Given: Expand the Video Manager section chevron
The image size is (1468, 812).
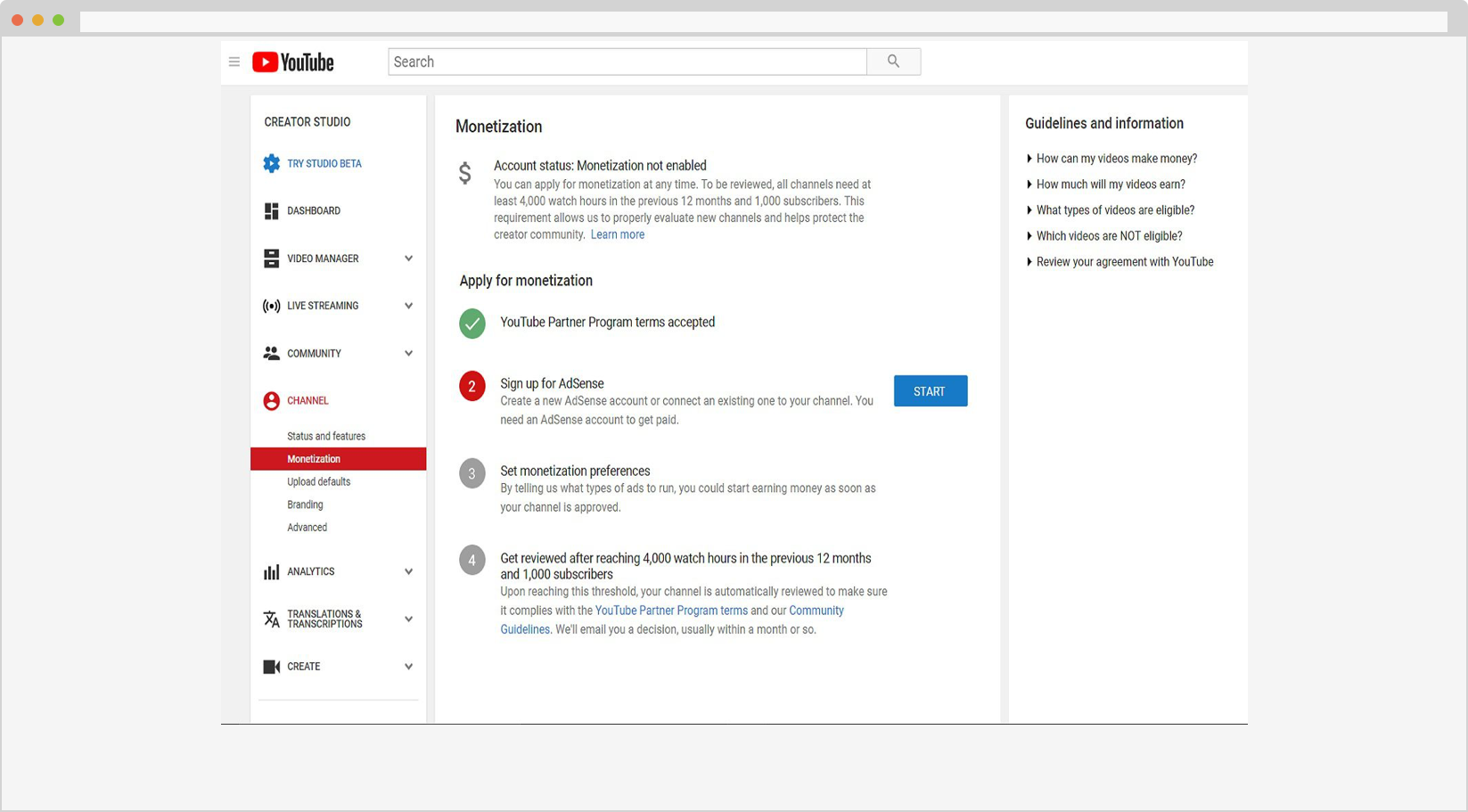Looking at the screenshot, I should pyautogui.click(x=408, y=258).
